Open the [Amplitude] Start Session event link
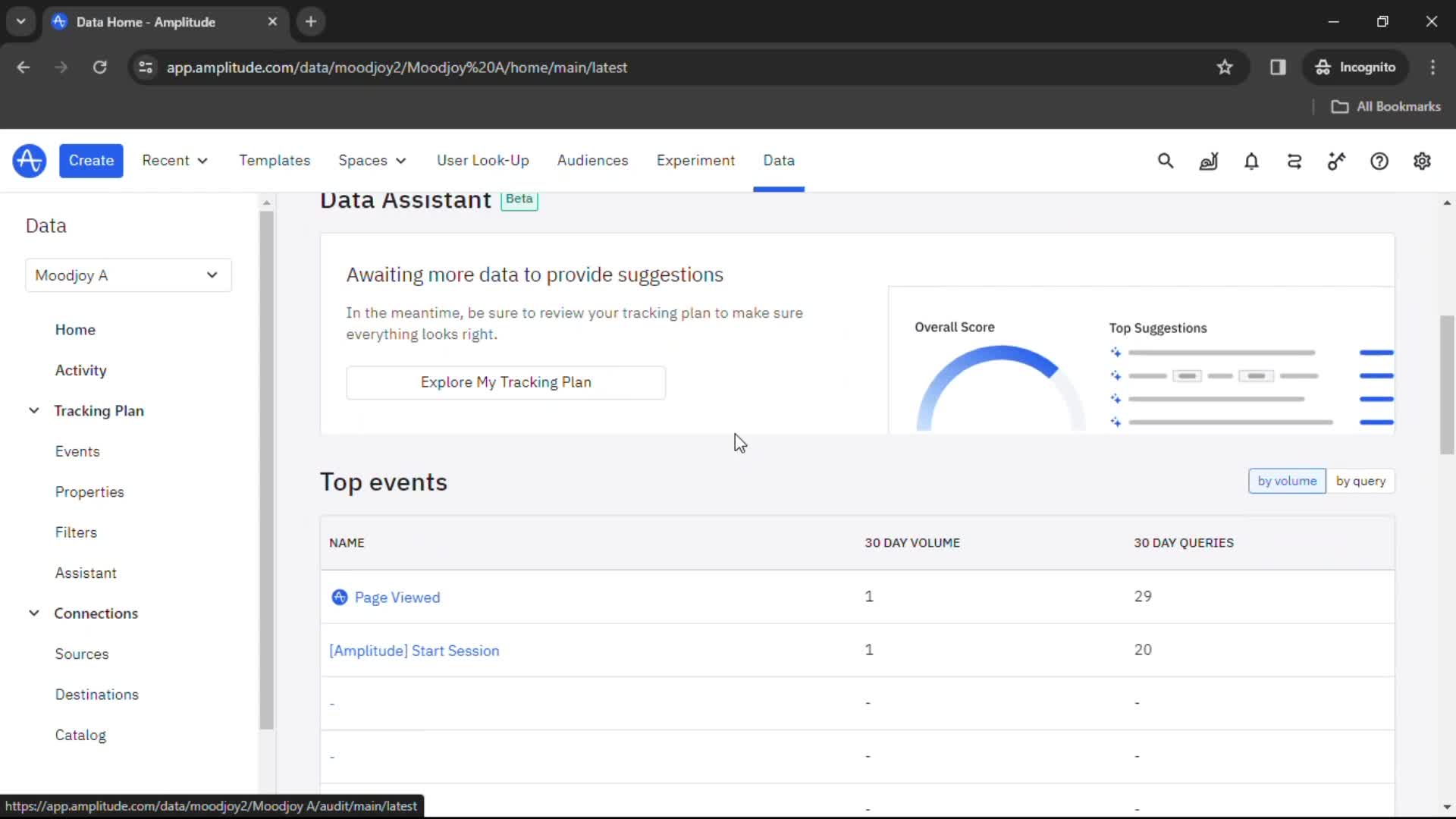 tap(414, 651)
